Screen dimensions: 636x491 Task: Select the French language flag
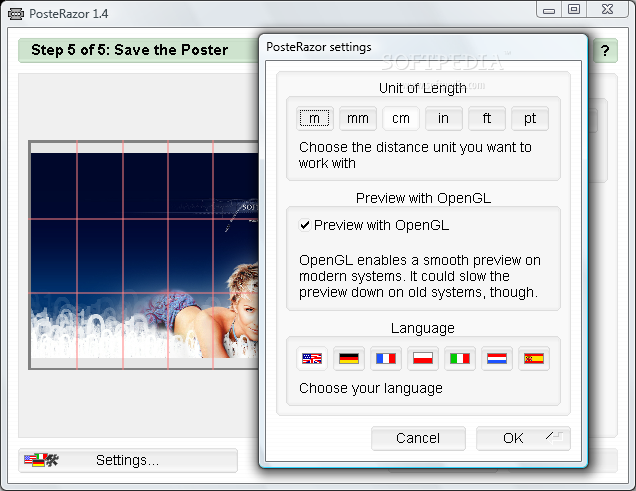386,358
